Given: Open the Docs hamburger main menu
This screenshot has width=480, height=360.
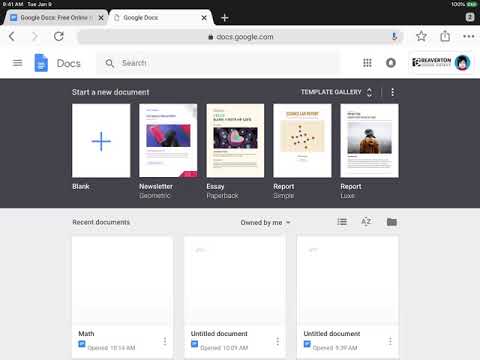Looking at the screenshot, I should [x=18, y=63].
